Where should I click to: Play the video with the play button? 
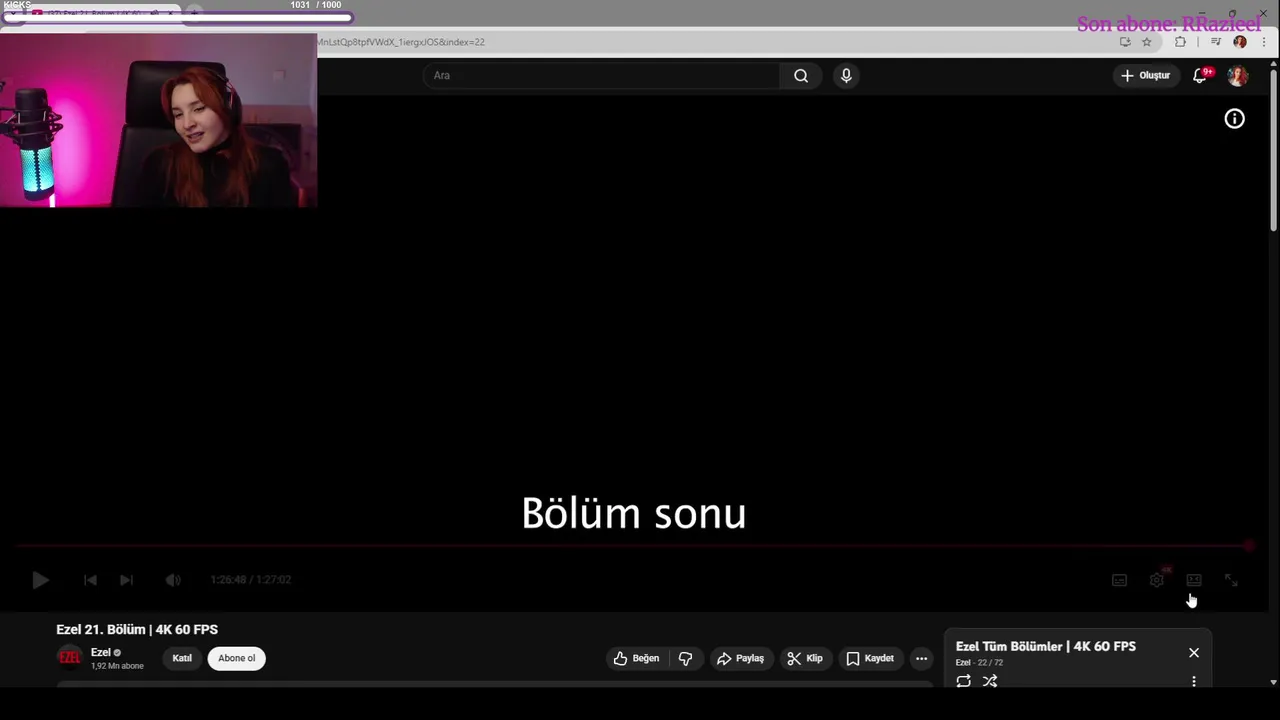40,580
